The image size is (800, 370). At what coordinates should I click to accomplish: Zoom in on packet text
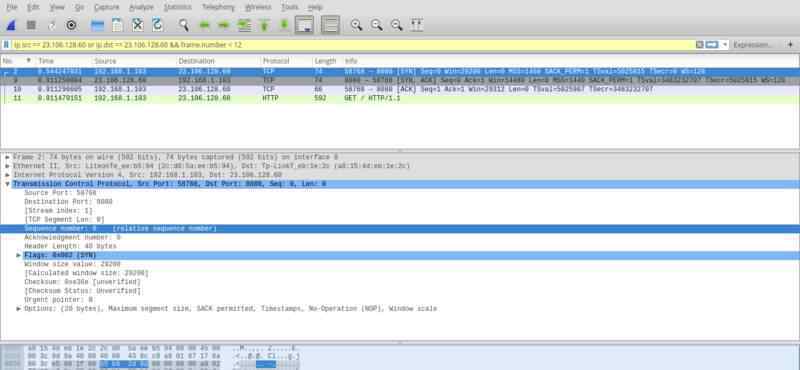tap(357, 25)
